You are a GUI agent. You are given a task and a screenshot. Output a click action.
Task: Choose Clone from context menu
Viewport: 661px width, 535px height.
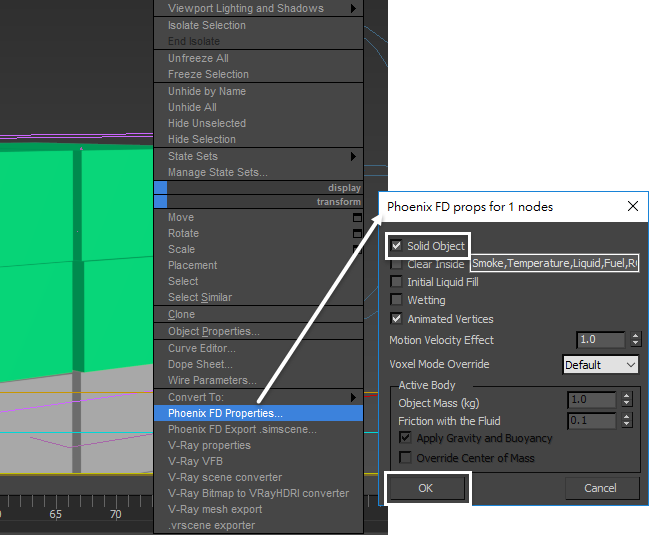coord(258,315)
